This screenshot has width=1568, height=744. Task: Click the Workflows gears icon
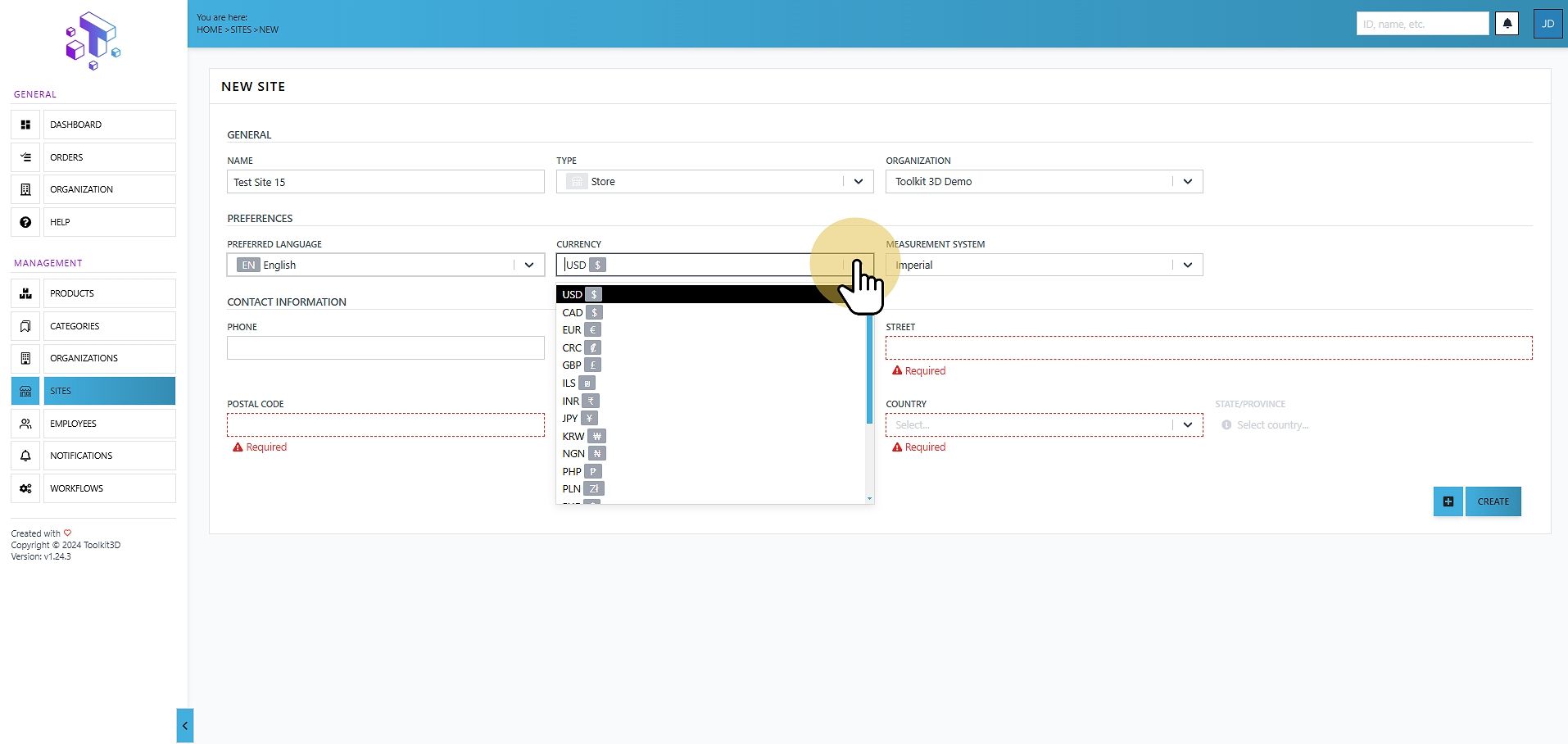(25, 488)
